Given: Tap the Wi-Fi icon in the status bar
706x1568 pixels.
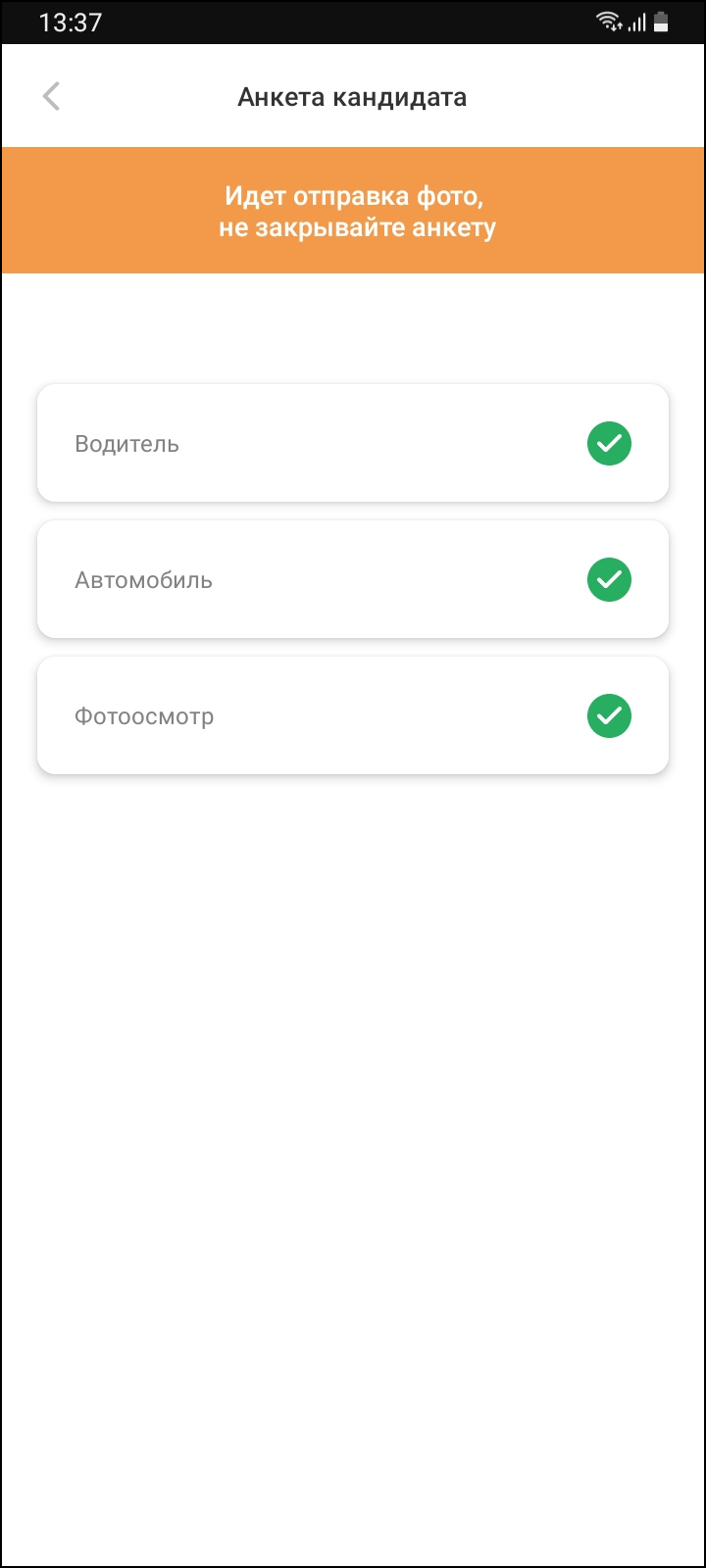Looking at the screenshot, I should coord(609,22).
